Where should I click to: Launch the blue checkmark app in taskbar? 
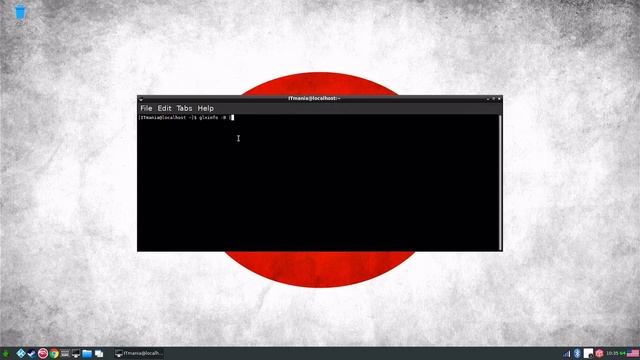click(x=31, y=353)
